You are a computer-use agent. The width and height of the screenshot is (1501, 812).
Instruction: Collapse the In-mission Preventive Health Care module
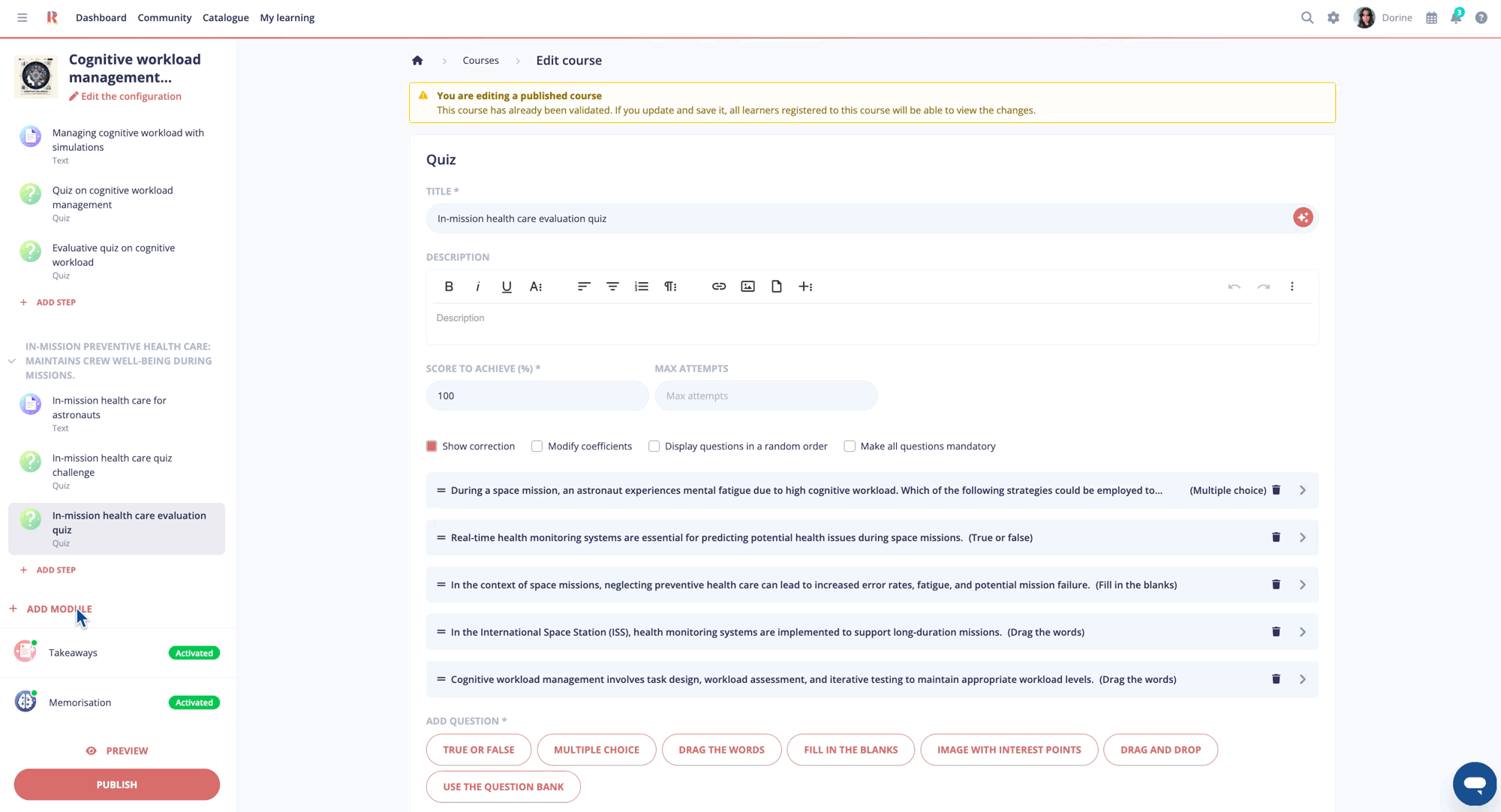[11, 360]
